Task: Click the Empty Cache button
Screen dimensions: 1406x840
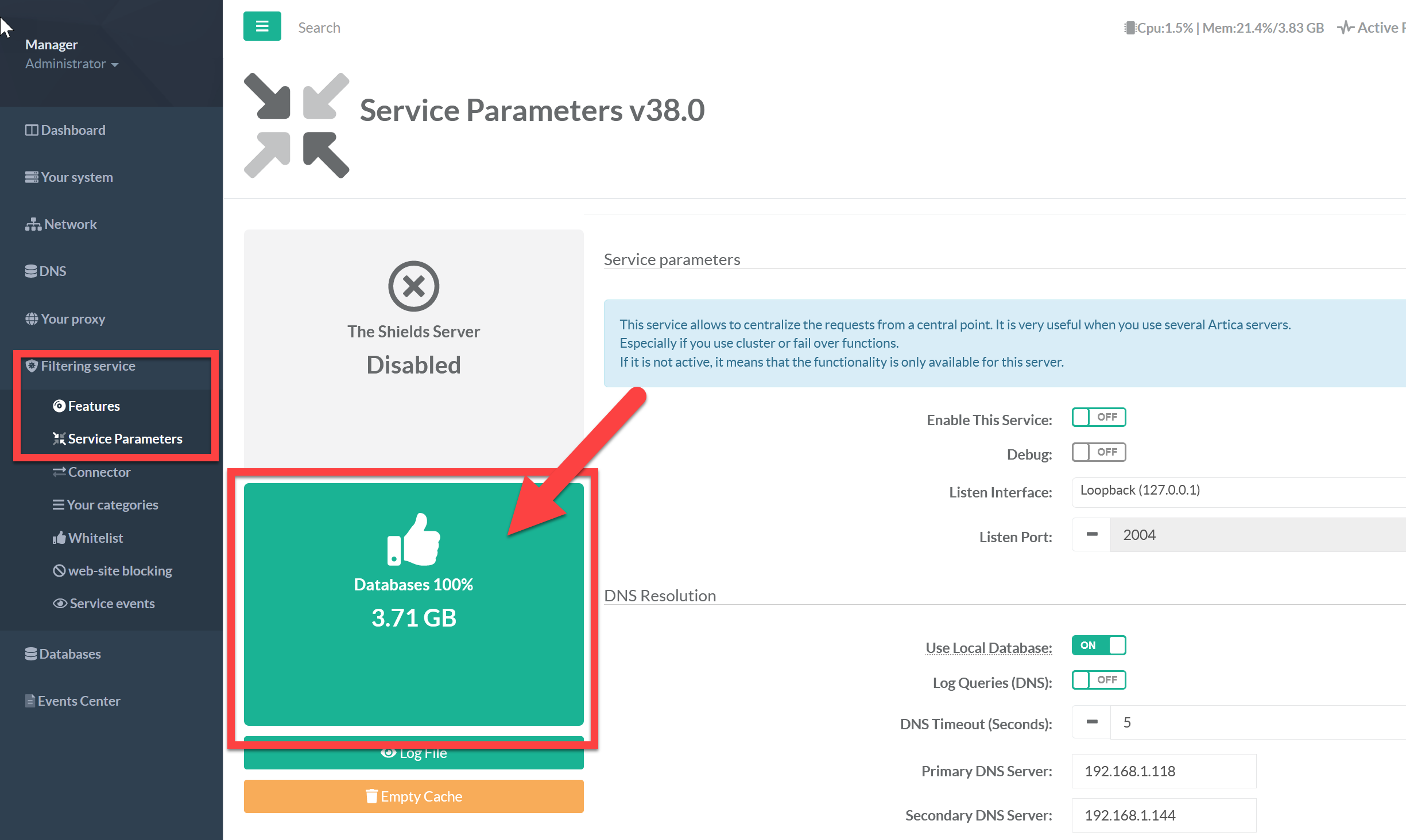Action: 413,796
